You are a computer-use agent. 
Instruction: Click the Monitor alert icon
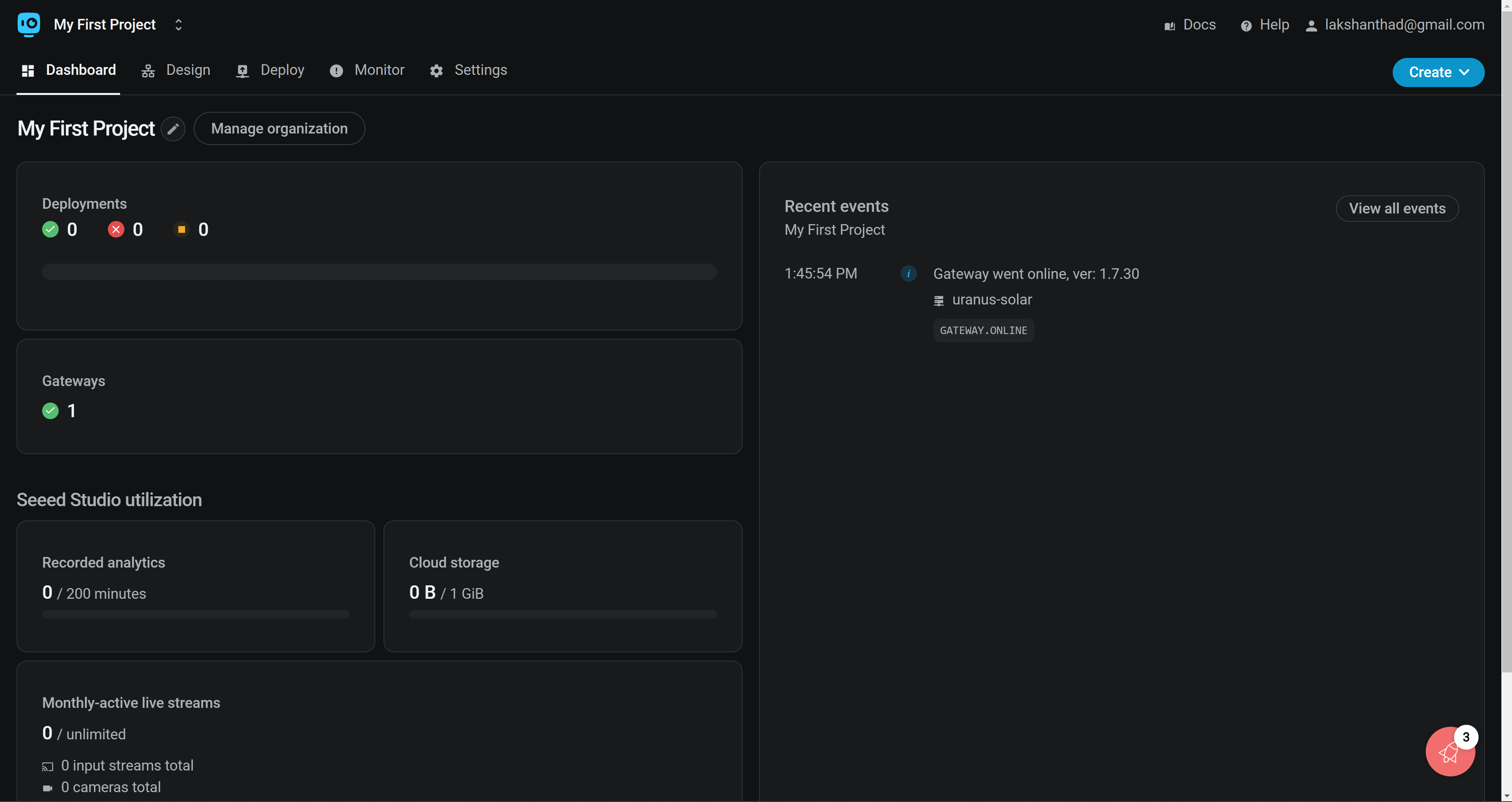pyautogui.click(x=336, y=71)
